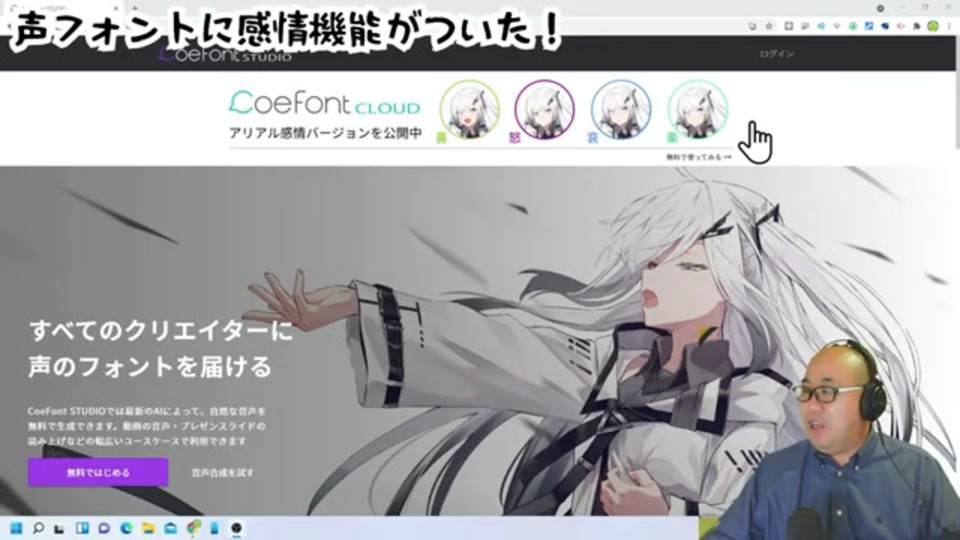The image size is (960, 540).
Task: Click the 音声合成を試す link
Action: tap(222, 473)
